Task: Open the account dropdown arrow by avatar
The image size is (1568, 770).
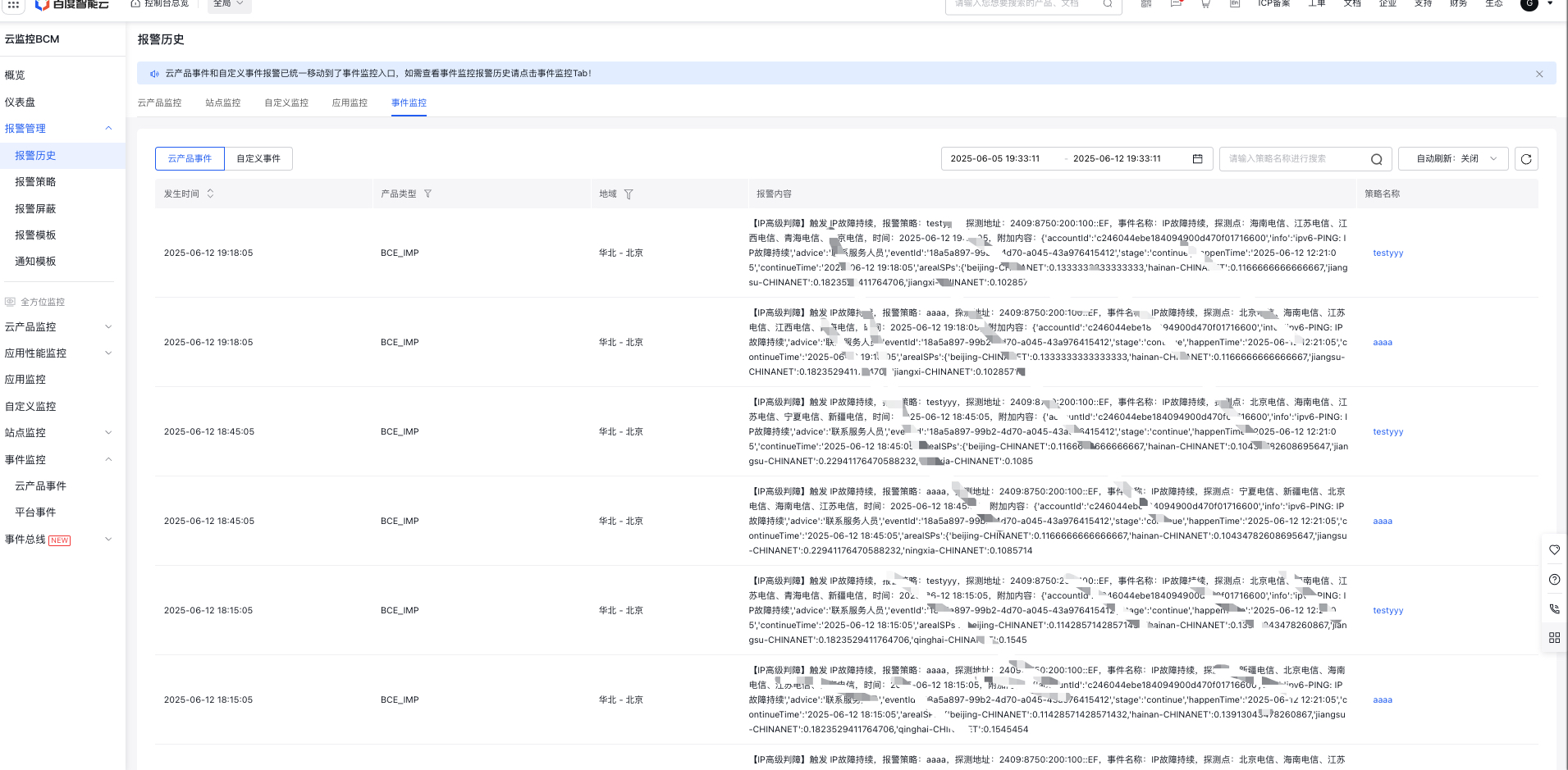Action: pos(1550,3)
